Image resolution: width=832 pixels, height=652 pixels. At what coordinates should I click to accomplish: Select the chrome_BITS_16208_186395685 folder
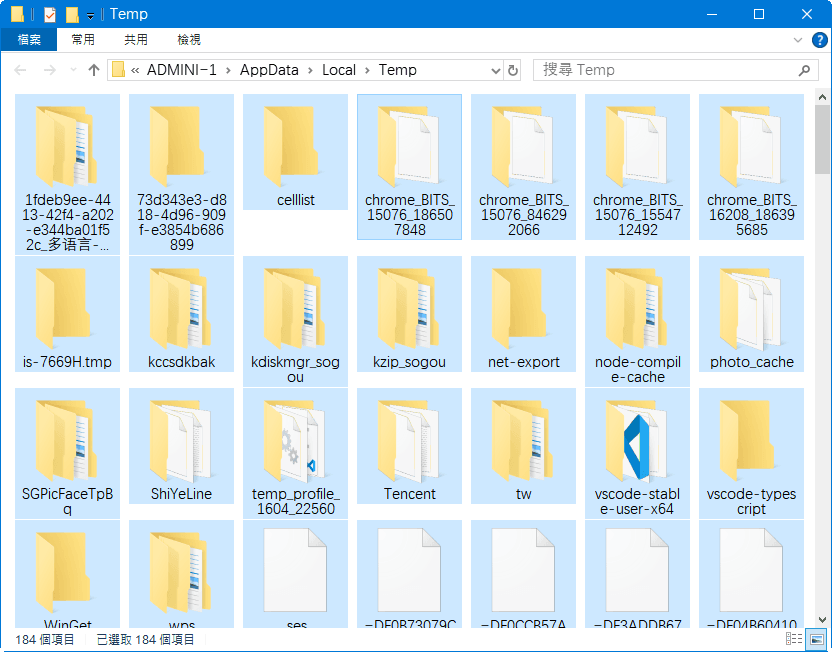click(751, 167)
